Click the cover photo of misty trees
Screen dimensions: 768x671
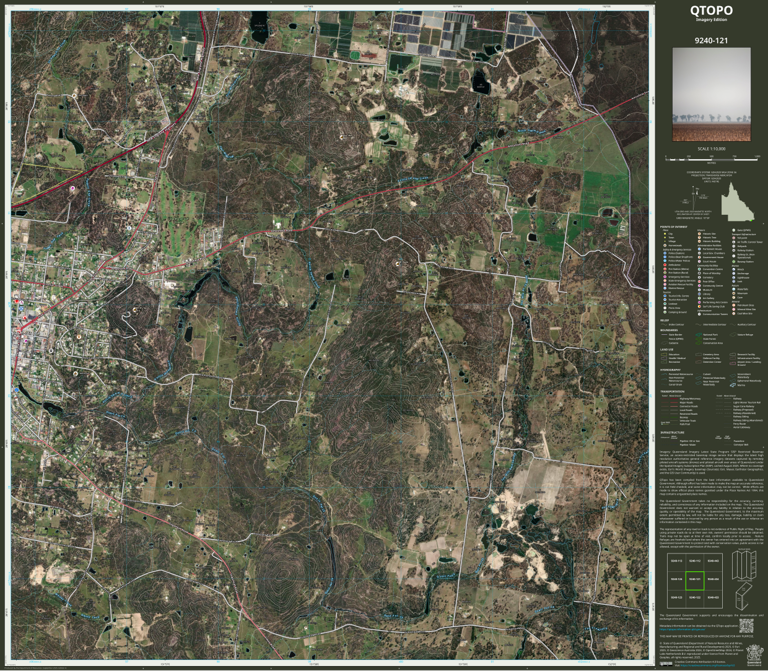[712, 94]
